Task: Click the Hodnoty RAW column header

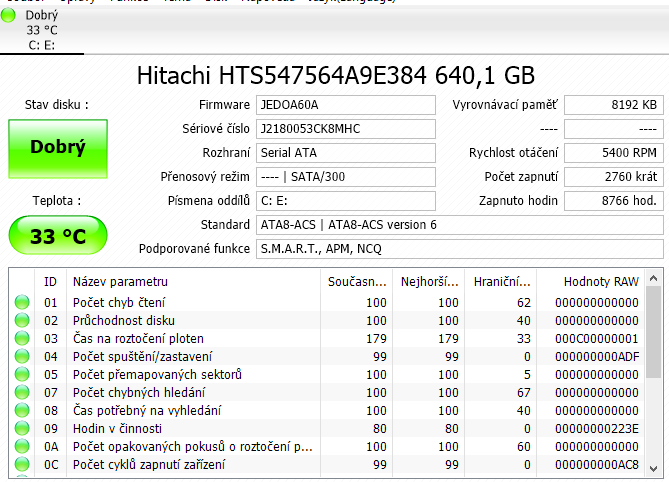Action: tap(591, 282)
